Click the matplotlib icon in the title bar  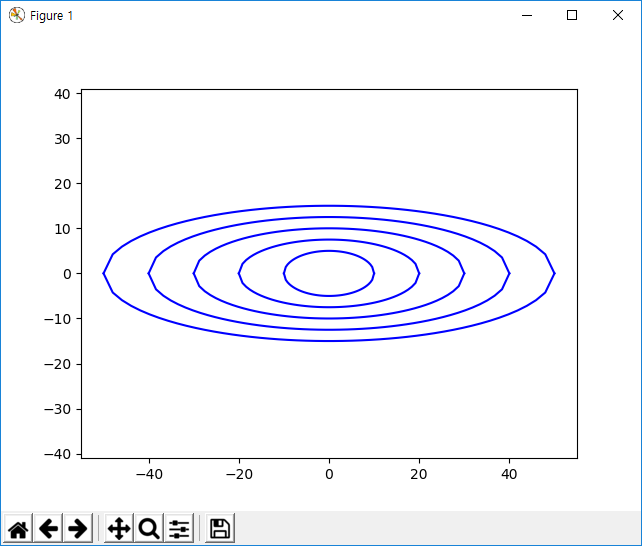pos(17,16)
